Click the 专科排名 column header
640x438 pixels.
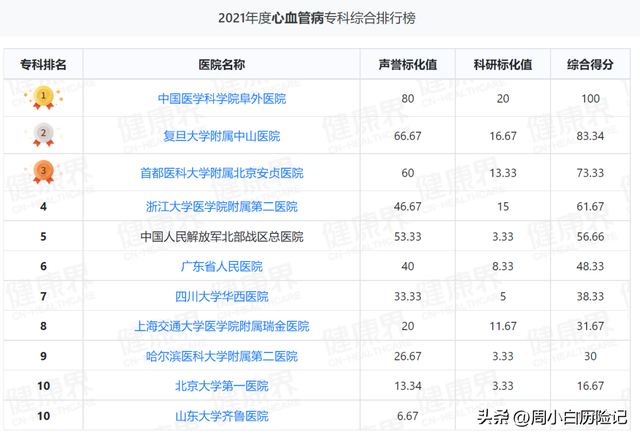tap(43, 64)
